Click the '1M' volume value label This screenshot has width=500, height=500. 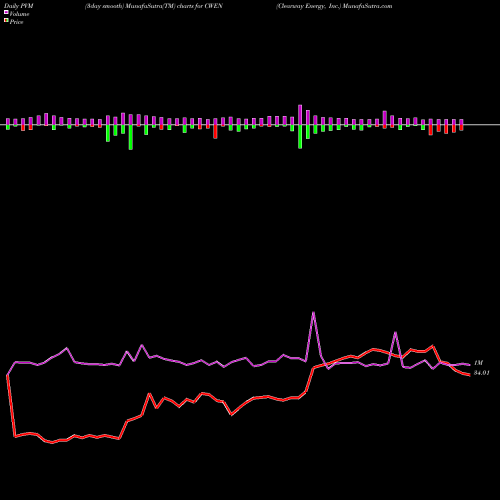pos(478,363)
